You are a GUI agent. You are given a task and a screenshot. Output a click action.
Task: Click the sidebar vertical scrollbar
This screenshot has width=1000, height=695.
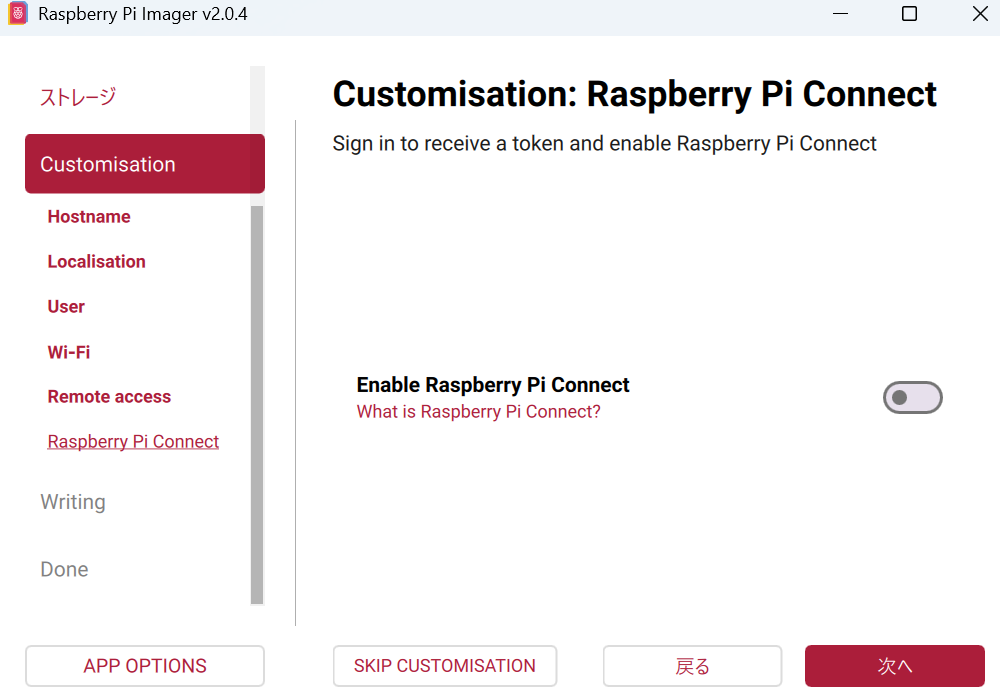(x=257, y=400)
